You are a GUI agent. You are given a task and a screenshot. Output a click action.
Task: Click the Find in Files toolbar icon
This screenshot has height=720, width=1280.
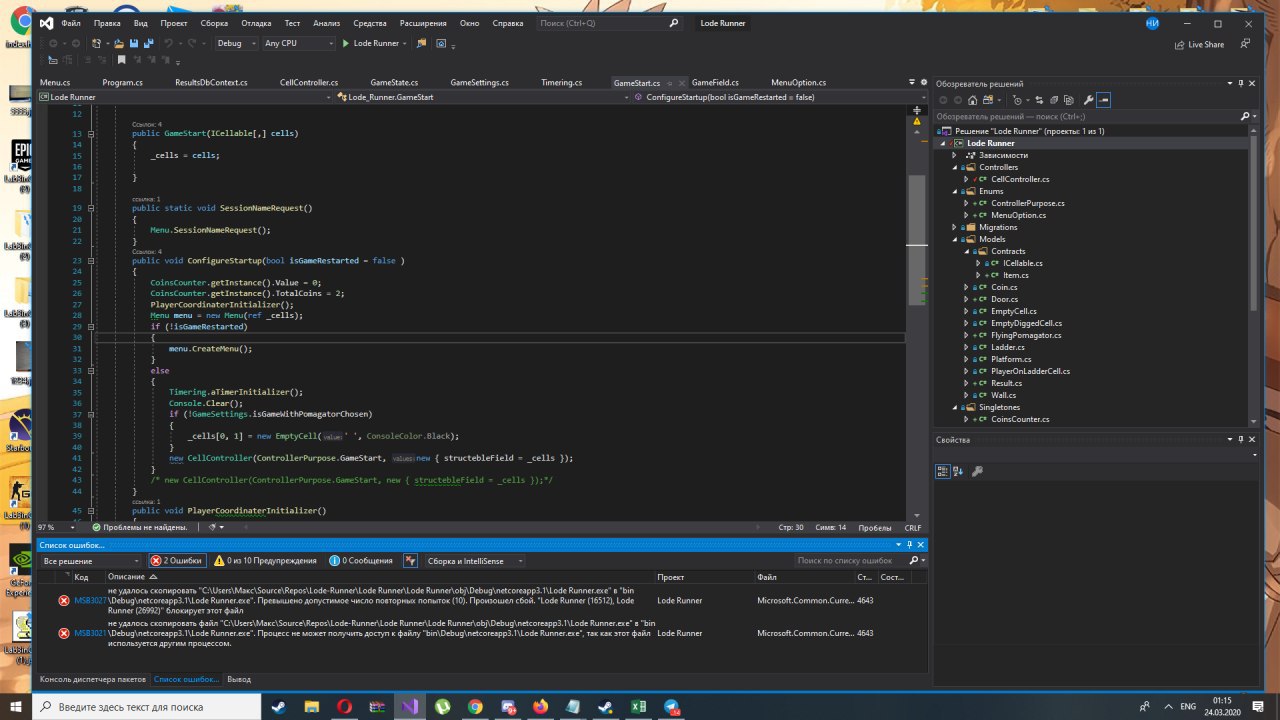click(421, 43)
